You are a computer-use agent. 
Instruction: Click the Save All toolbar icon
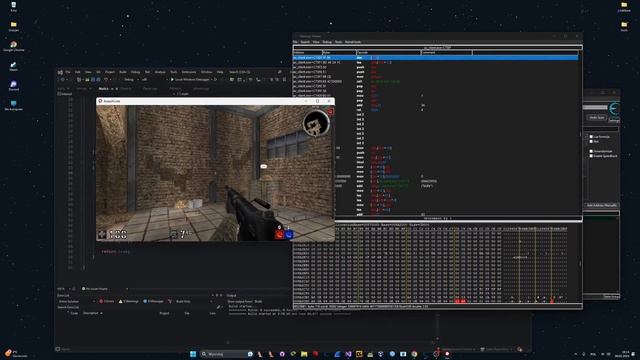pyautogui.click(x=98, y=80)
